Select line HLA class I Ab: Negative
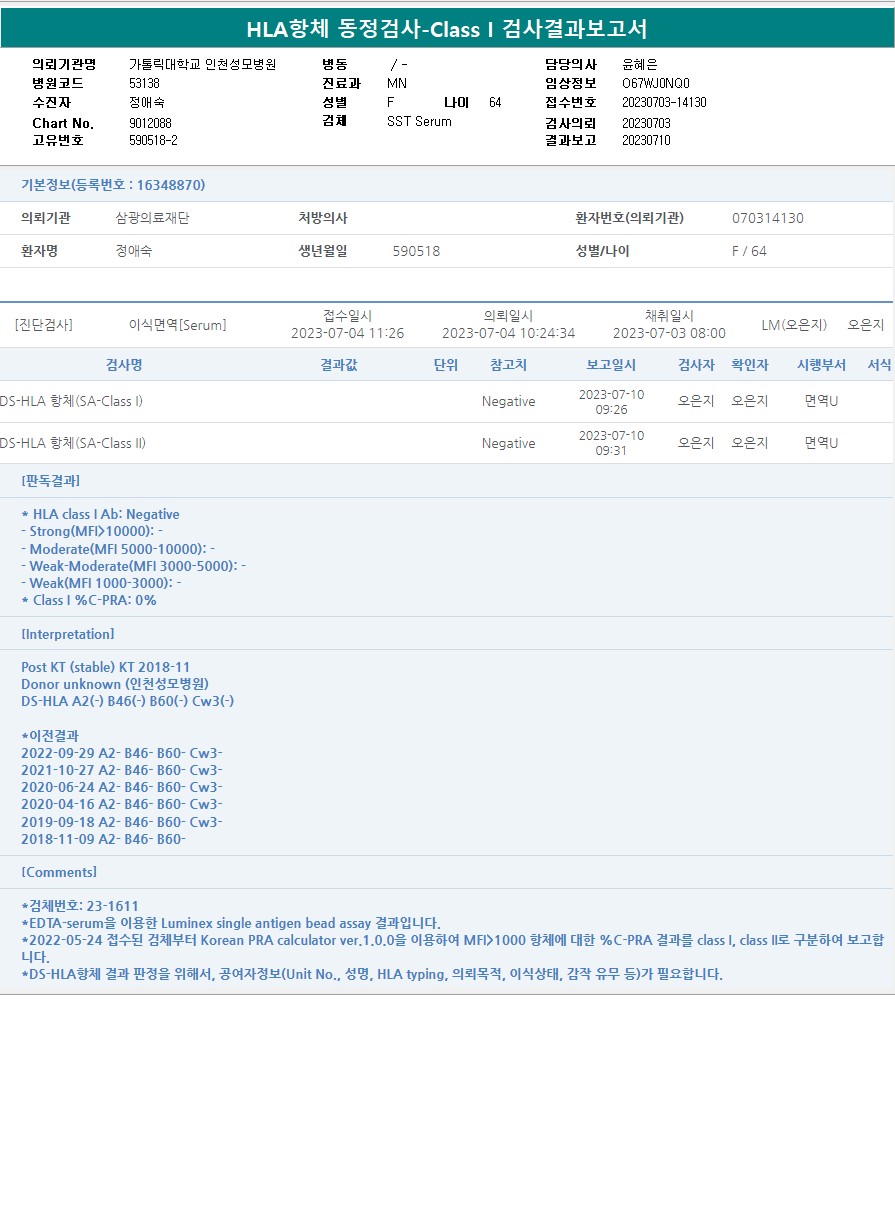 100,514
